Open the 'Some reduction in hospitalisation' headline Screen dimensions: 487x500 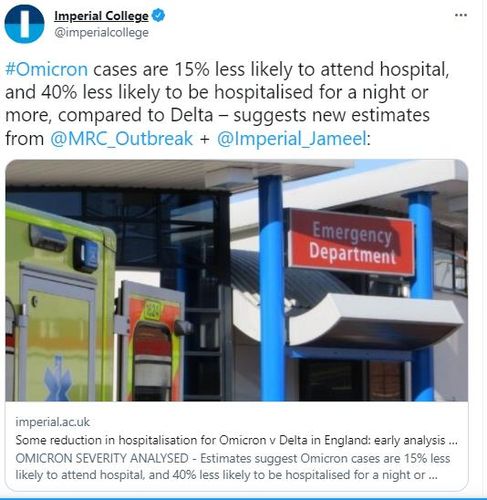tap(236, 440)
